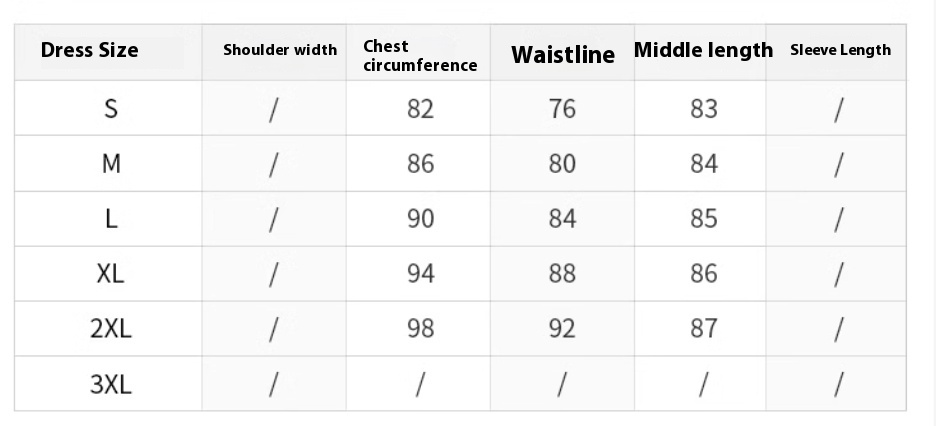Select the S size row label

tap(111, 109)
